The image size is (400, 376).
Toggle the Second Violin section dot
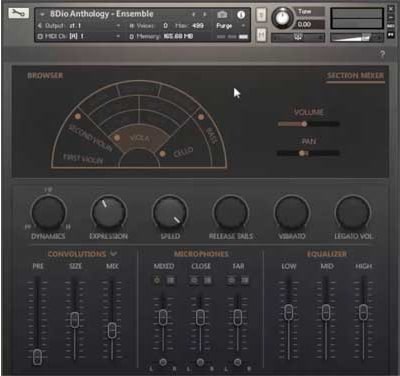(78, 116)
